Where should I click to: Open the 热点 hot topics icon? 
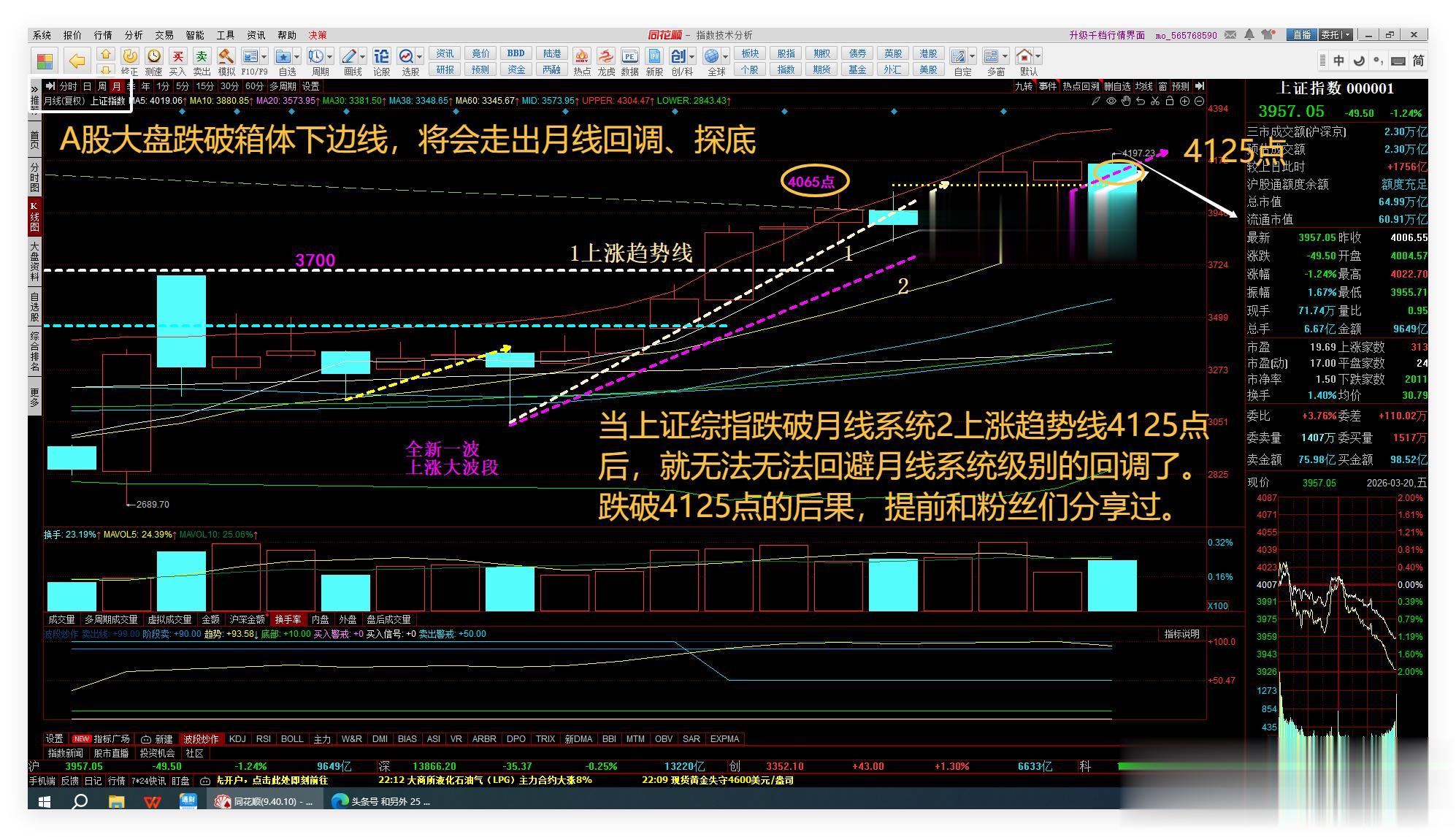click(x=582, y=57)
